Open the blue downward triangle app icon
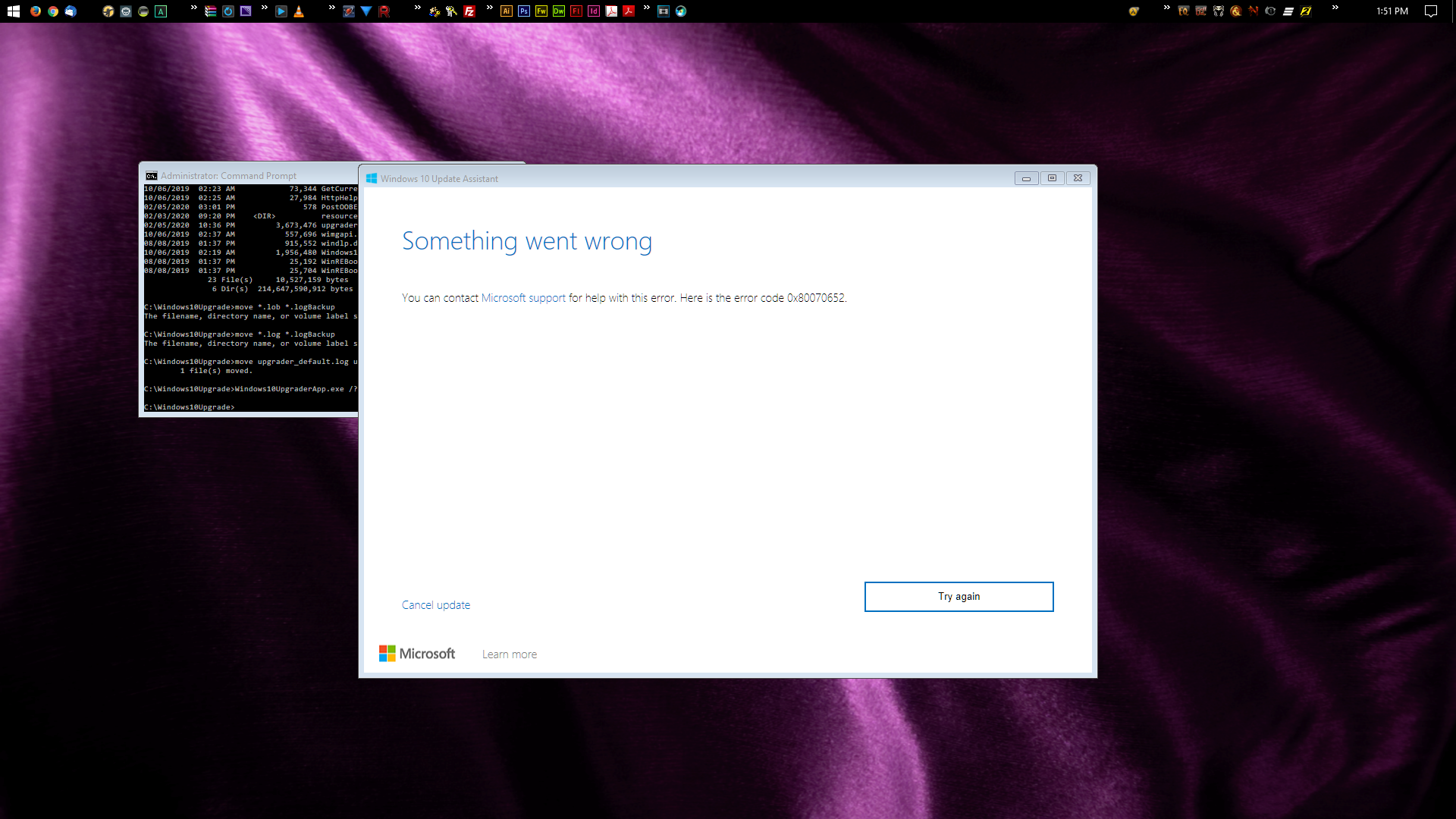This screenshot has height=819, width=1456. 366,11
